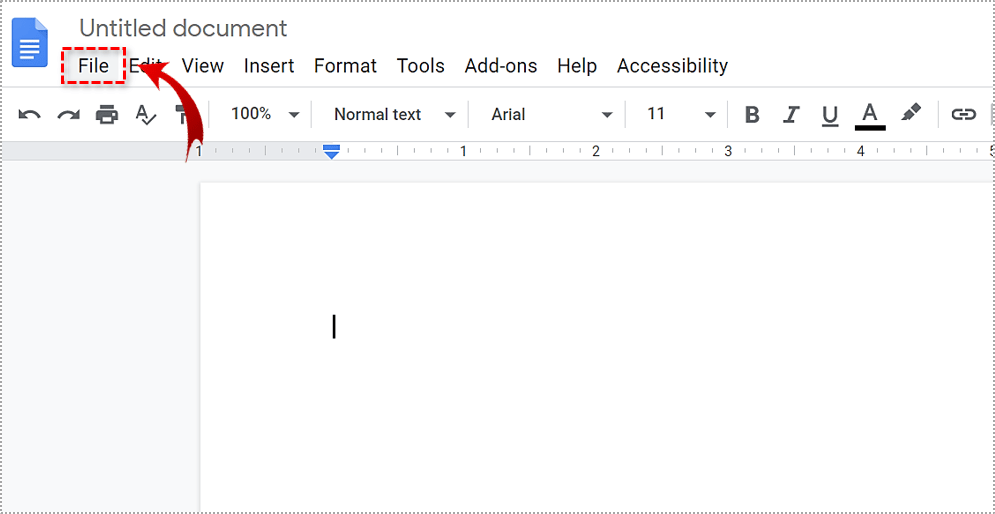Open the 100% zoom dropdown
Image resolution: width=995 pixels, height=514 pixels.
tap(264, 114)
